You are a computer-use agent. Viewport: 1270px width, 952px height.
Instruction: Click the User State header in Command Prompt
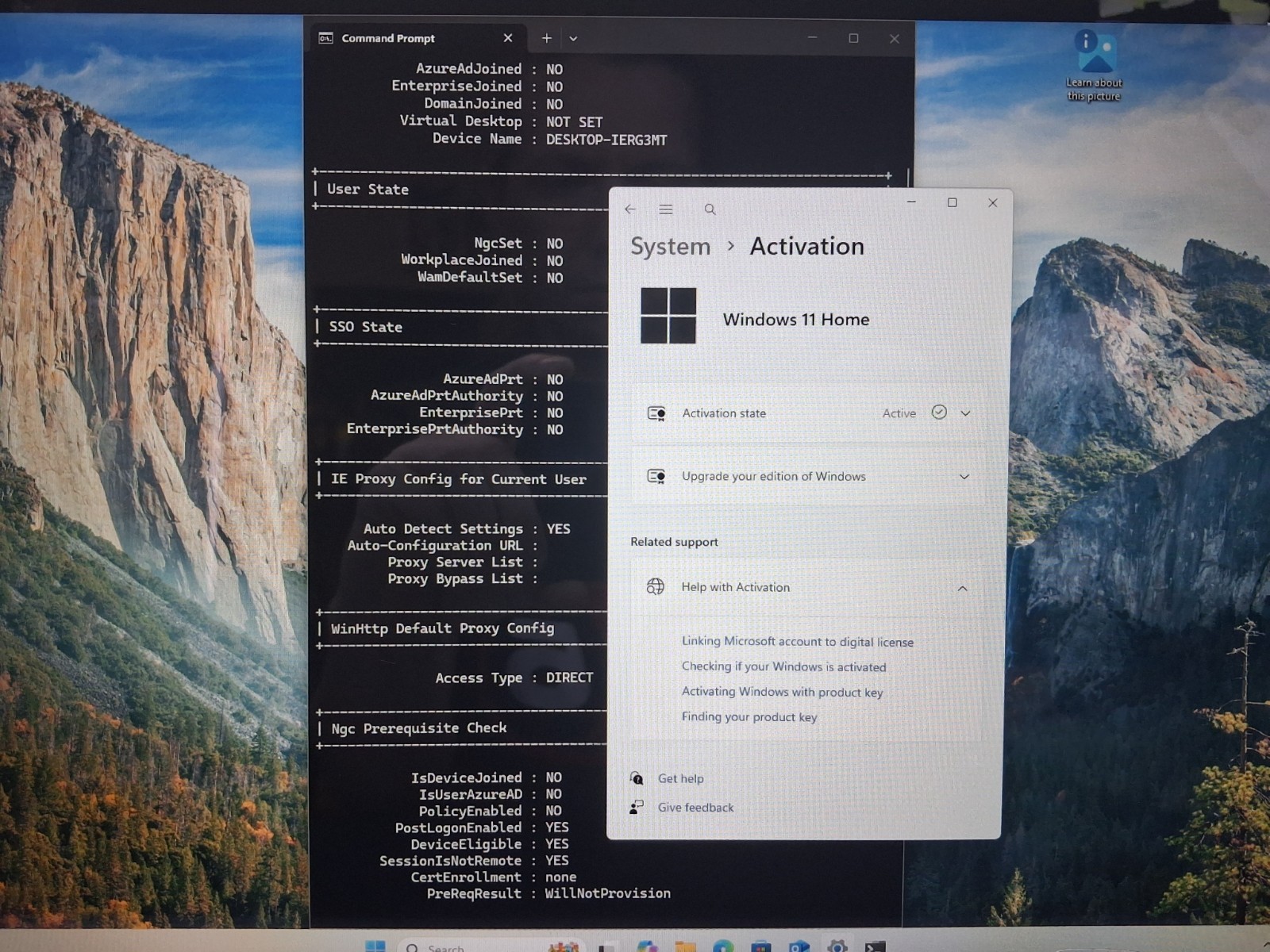click(368, 190)
